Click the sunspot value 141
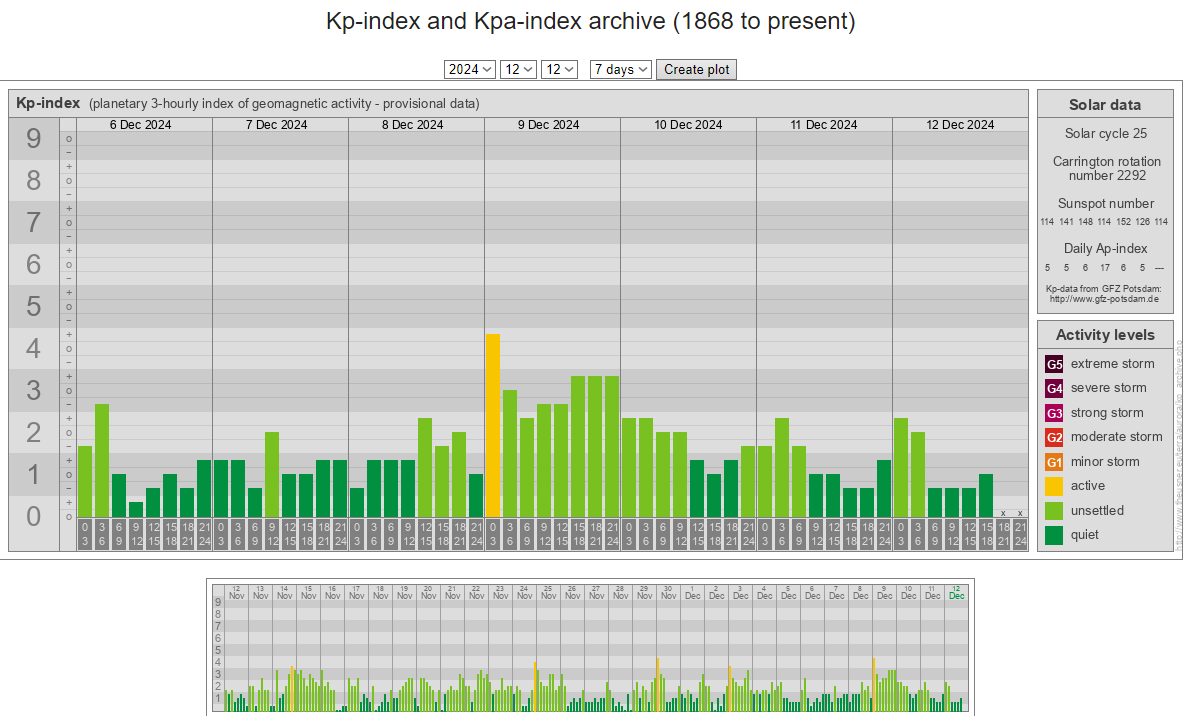Image resolution: width=1183 pixels, height=716 pixels. coord(1066,222)
